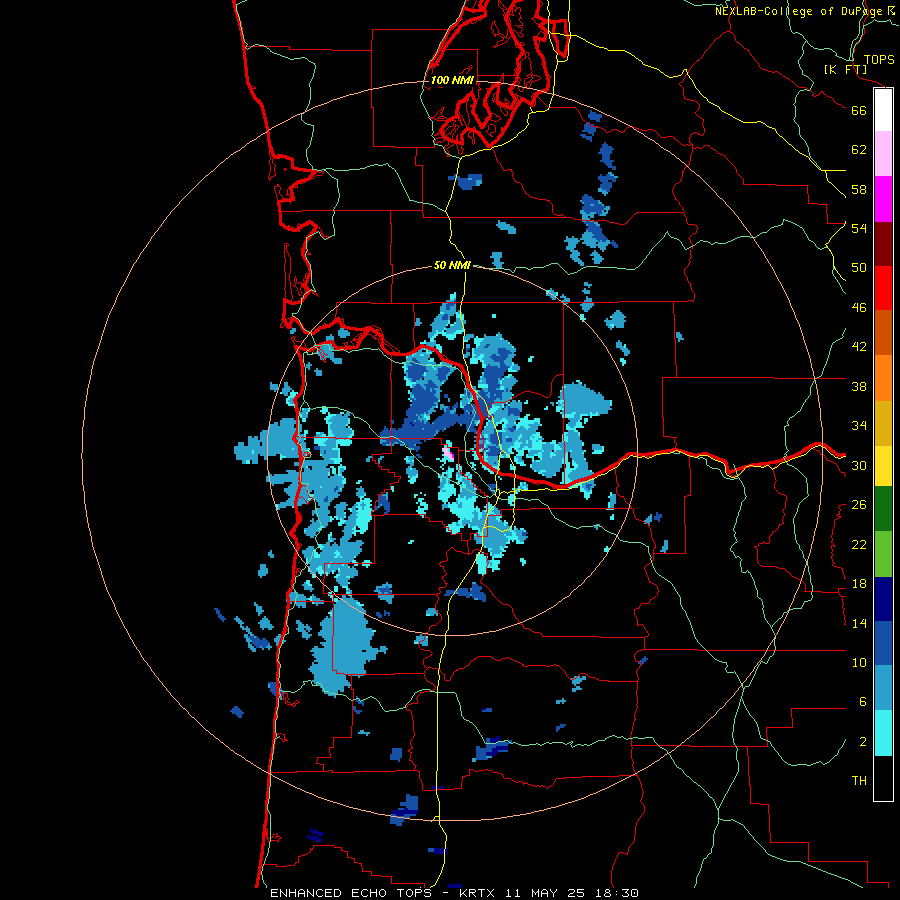Click the "18" legend value
The height and width of the screenshot is (900, 900).
click(859, 584)
